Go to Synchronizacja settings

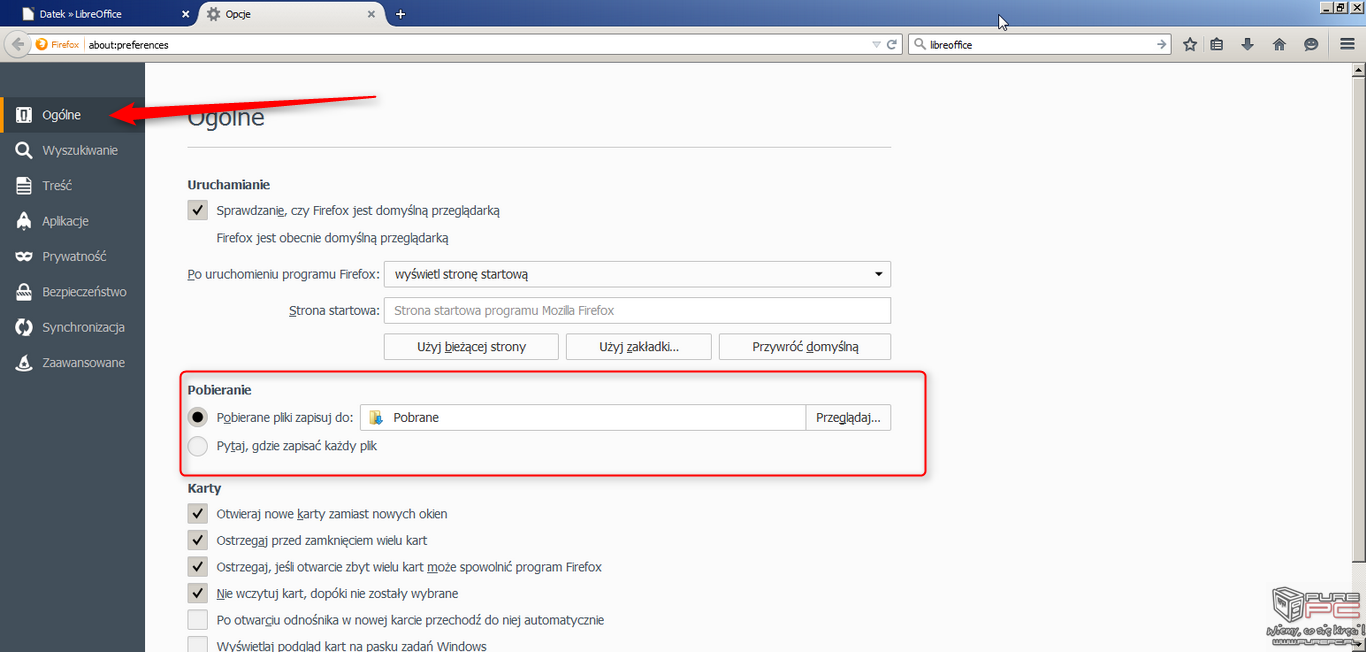(72, 328)
